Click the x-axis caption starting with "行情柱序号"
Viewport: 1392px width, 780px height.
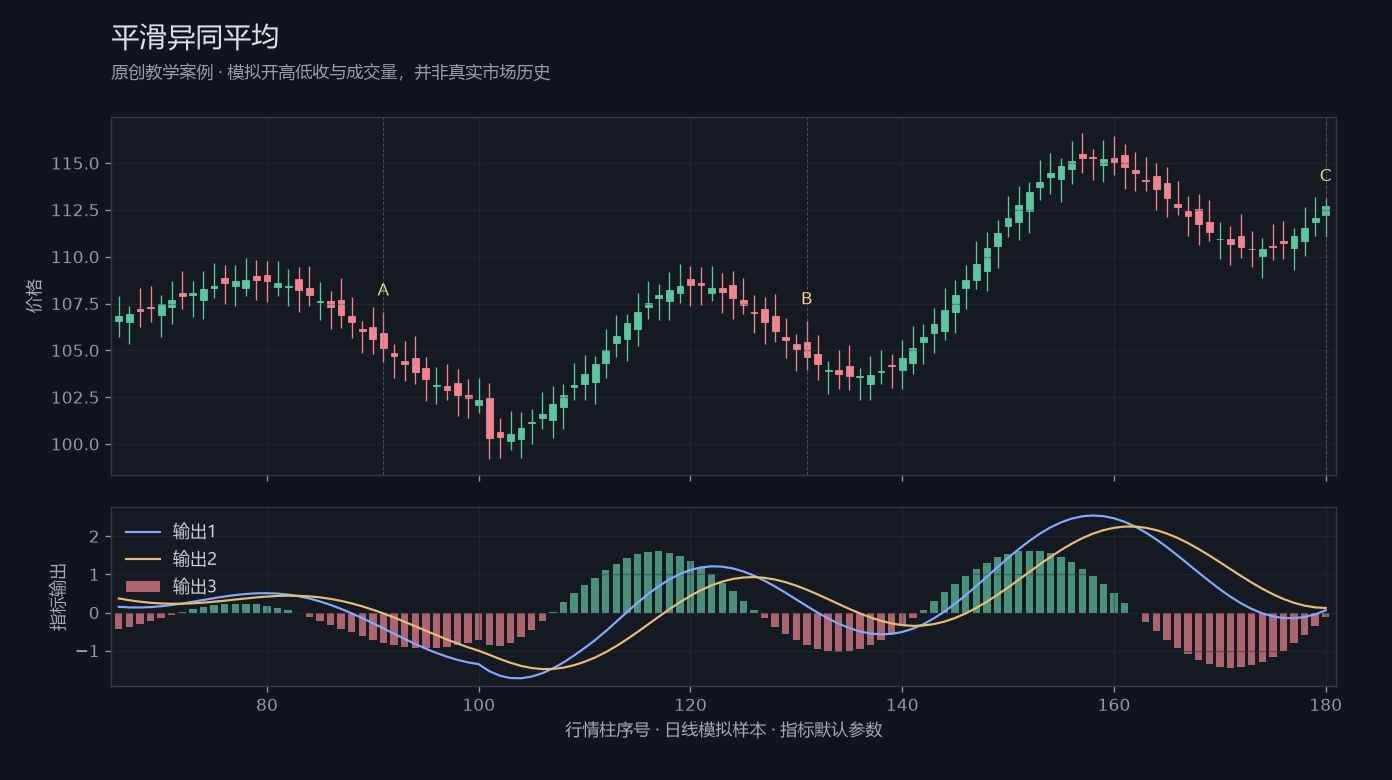[x=724, y=730]
